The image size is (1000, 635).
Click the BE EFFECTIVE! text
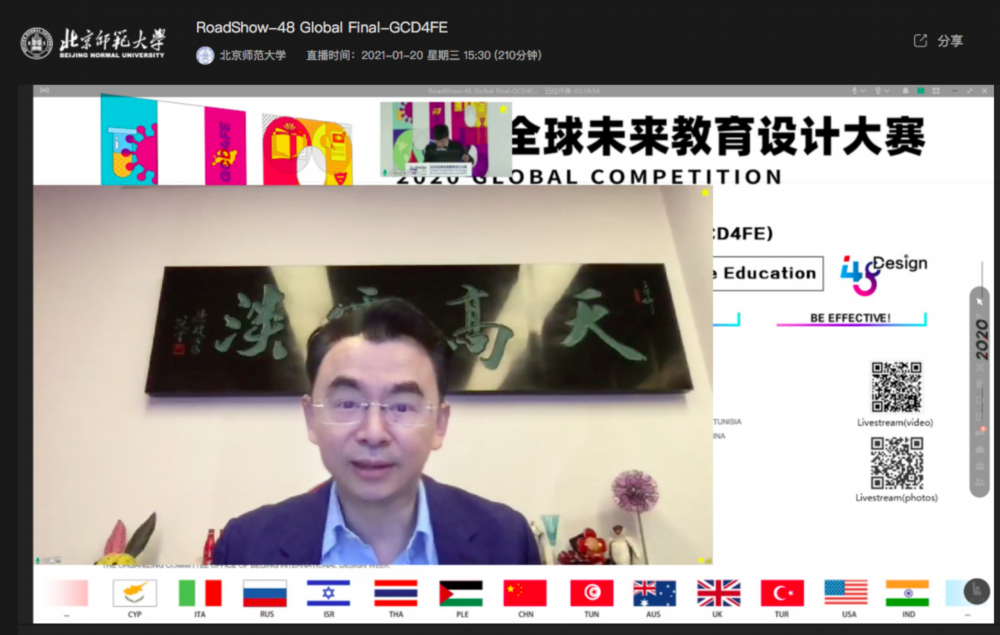(850, 318)
